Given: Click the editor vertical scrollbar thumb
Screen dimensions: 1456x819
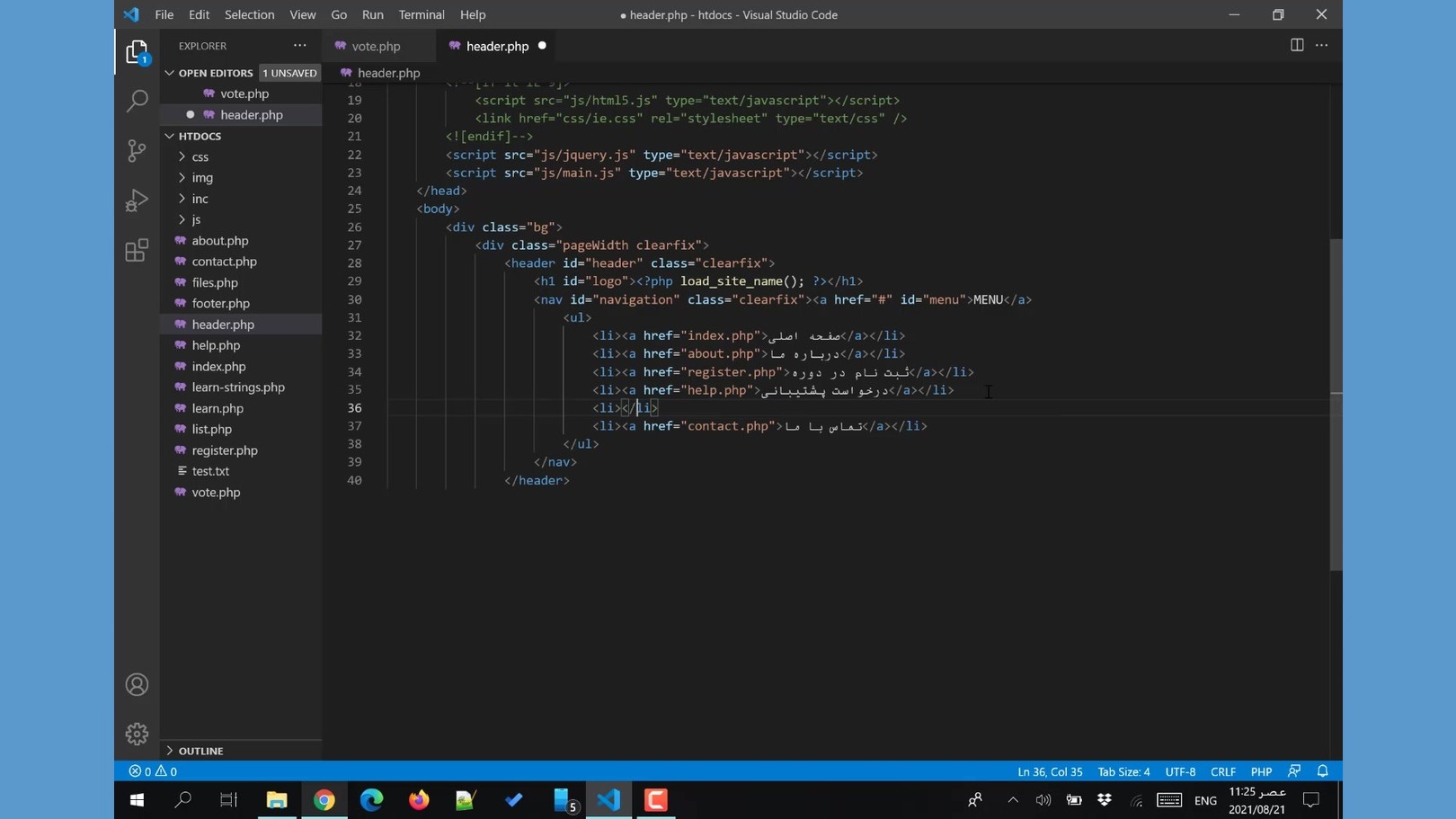Looking at the screenshot, I should click(x=1336, y=405).
